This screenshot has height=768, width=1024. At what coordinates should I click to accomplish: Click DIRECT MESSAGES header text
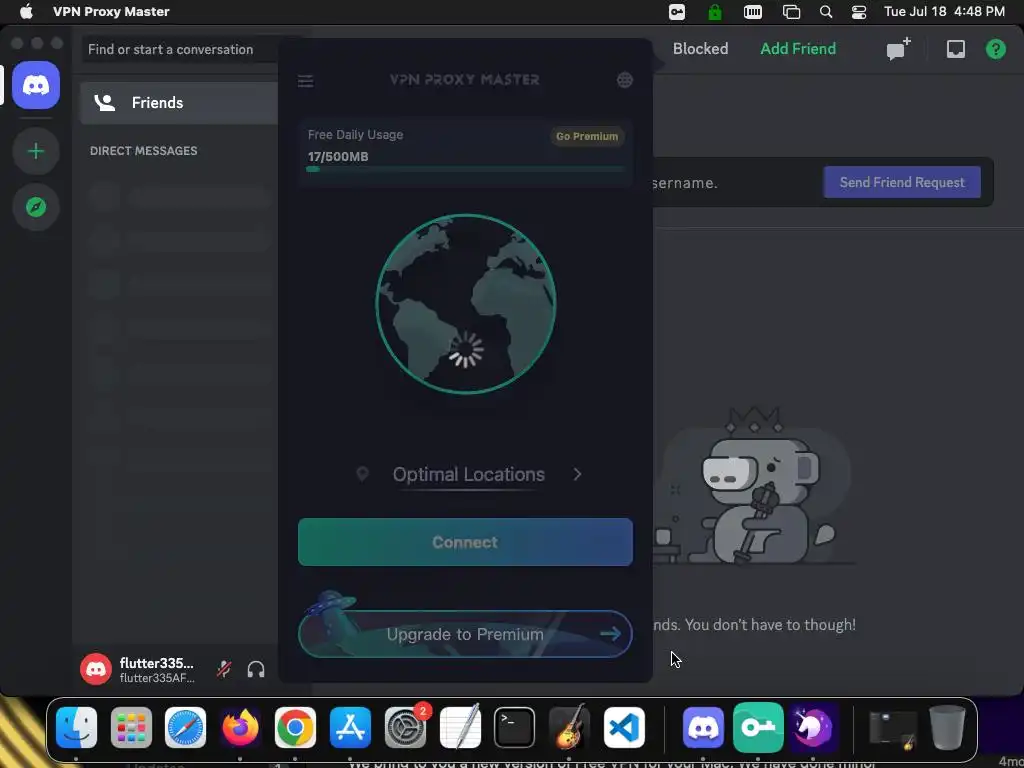[x=144, y=151]
